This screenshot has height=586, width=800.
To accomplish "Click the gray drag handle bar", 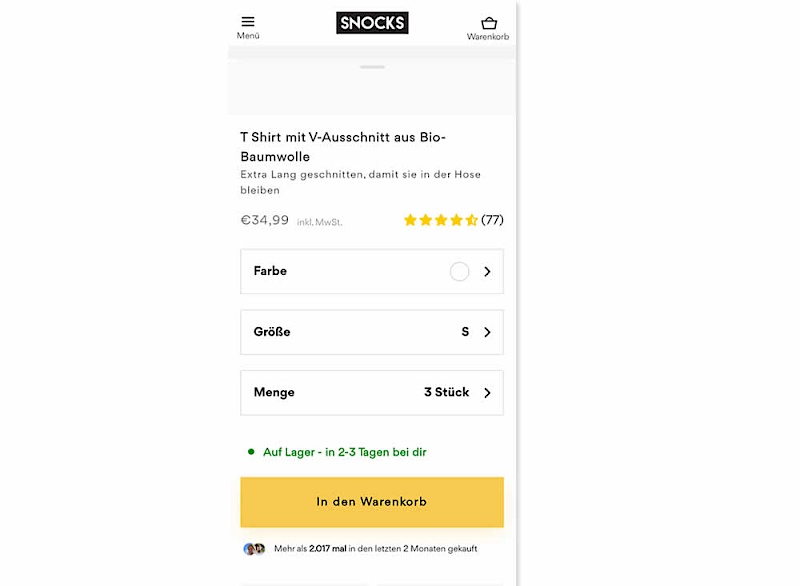I will pyautogui.click(x=372, y=67).
